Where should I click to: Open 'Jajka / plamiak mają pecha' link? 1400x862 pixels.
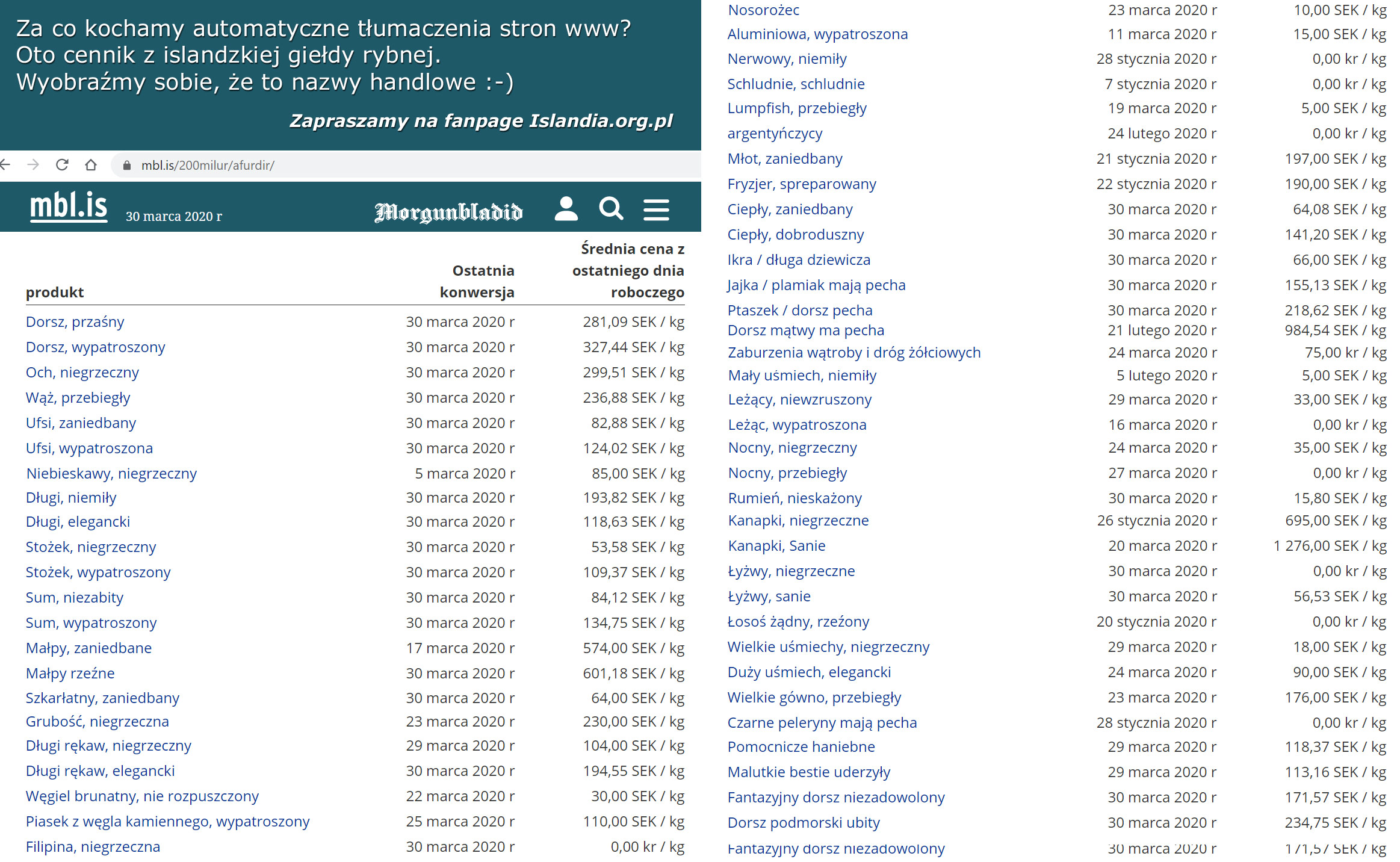(816, 285)
